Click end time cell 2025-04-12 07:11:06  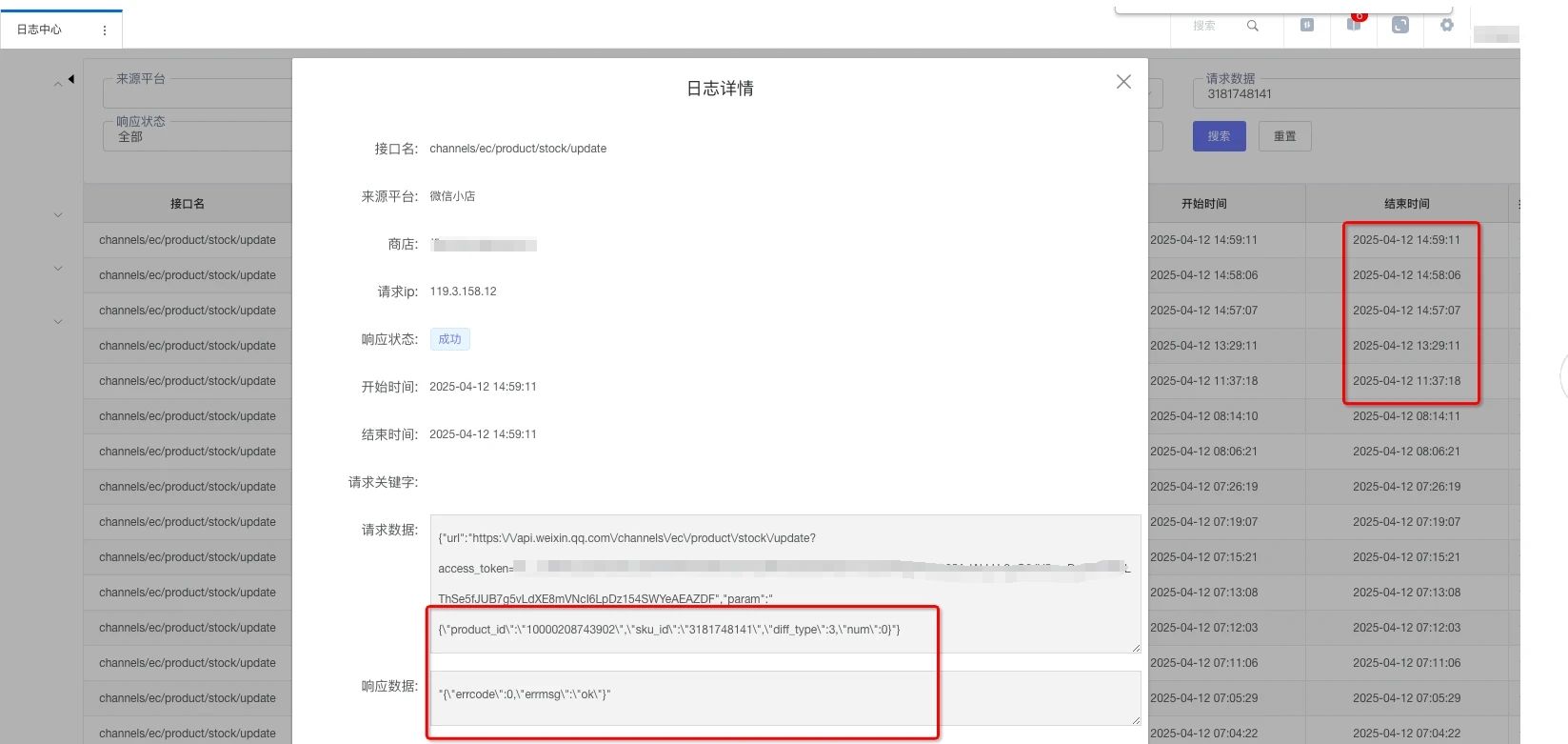click(1406, 663)
